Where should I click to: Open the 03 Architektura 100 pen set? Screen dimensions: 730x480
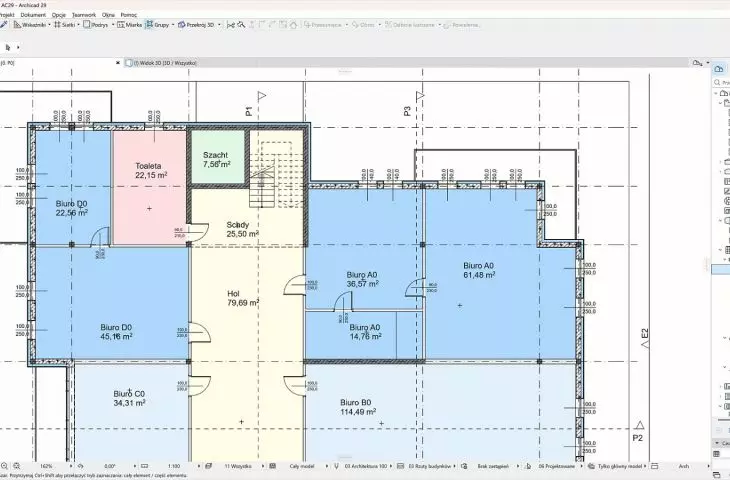366,466
